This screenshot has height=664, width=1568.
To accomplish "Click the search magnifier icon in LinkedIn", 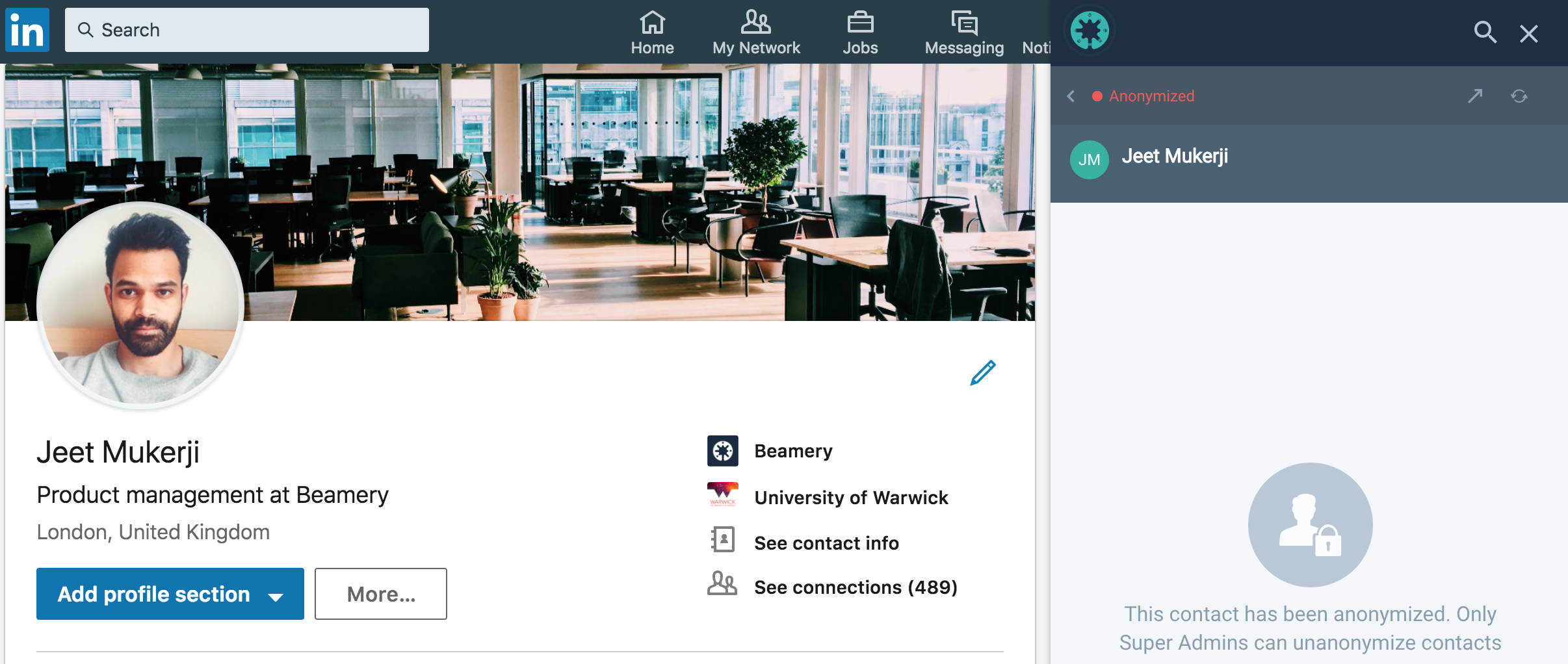I will pyautogui.click(x=85, y=30).
